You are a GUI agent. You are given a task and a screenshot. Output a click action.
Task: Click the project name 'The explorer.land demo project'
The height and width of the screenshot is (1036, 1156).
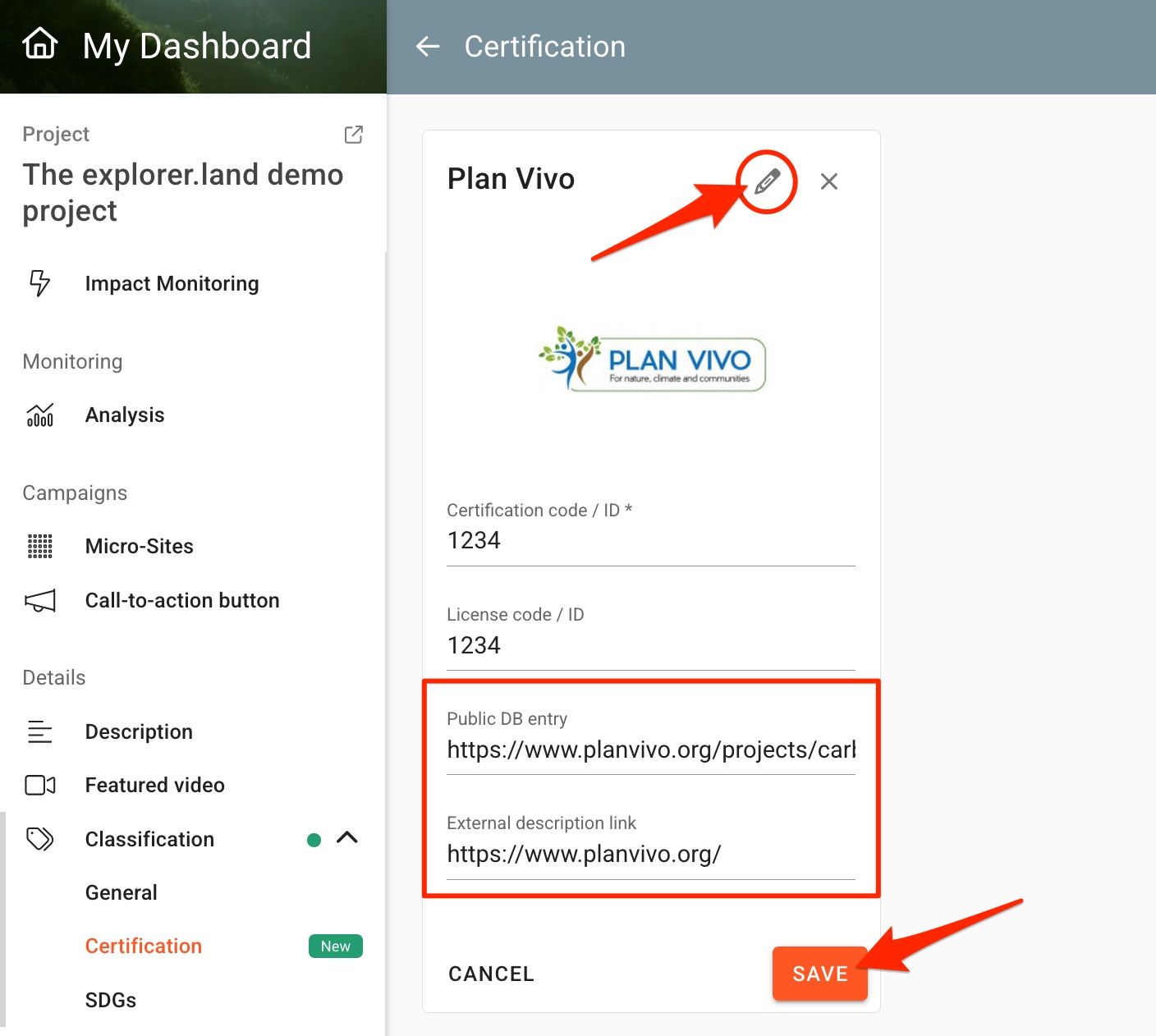click(x=183, y=192)
